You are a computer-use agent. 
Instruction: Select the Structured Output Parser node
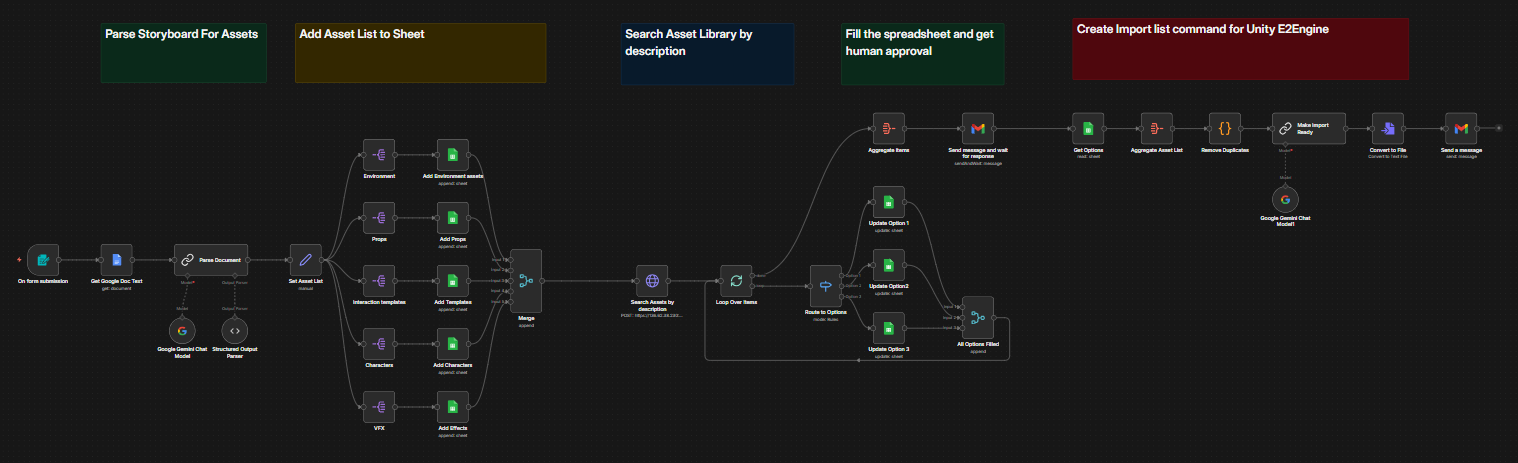click(234, 331)
